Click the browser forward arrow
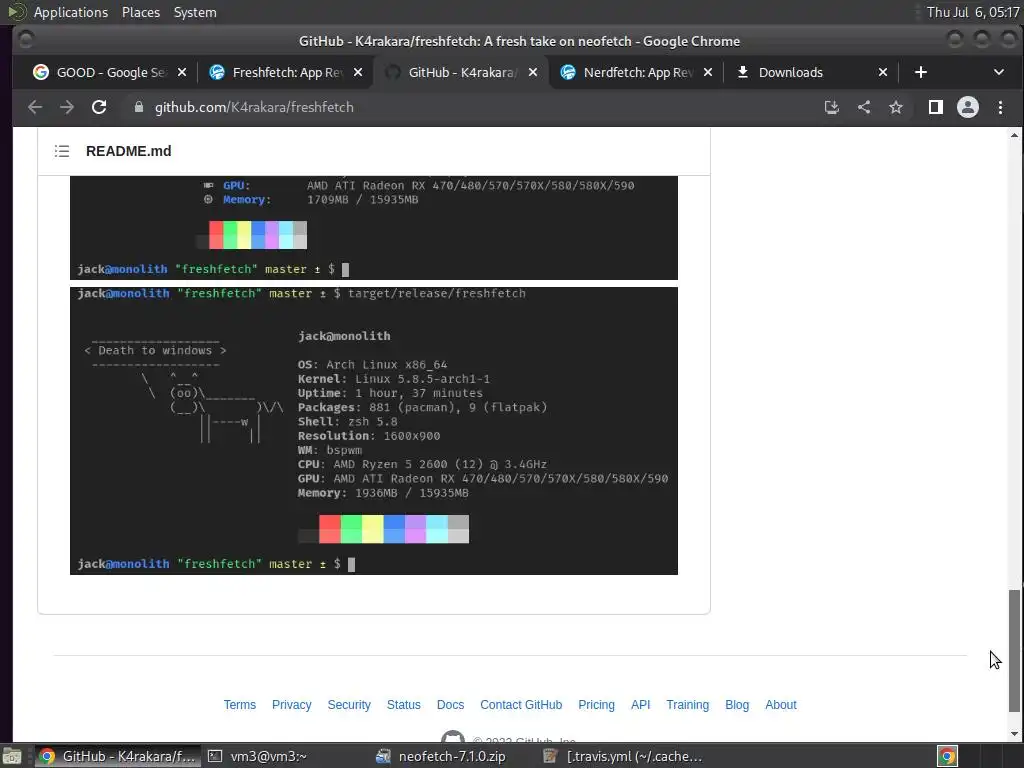The image size is (1024, 768). [x=67, y=107]
